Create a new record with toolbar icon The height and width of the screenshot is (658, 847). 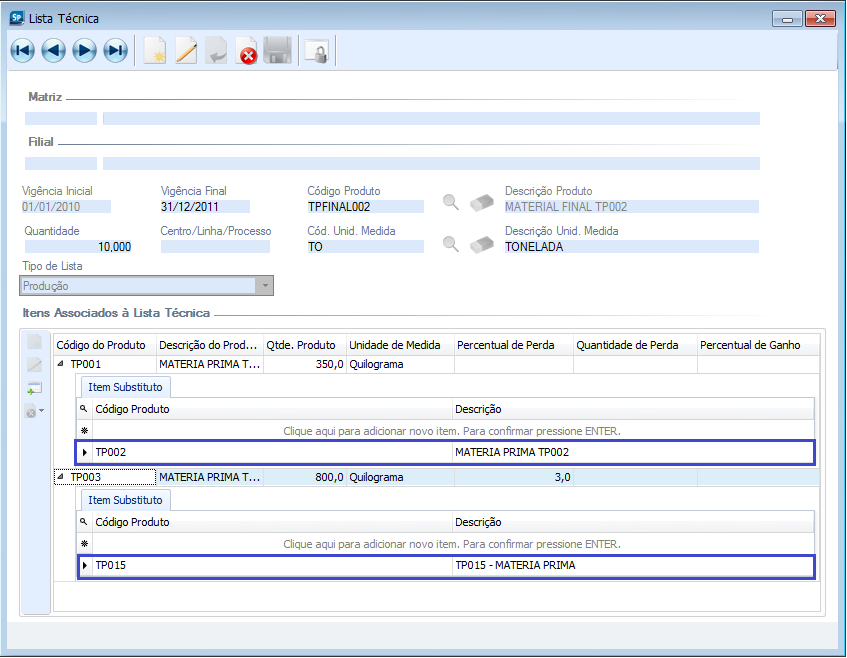click(155, 51)
